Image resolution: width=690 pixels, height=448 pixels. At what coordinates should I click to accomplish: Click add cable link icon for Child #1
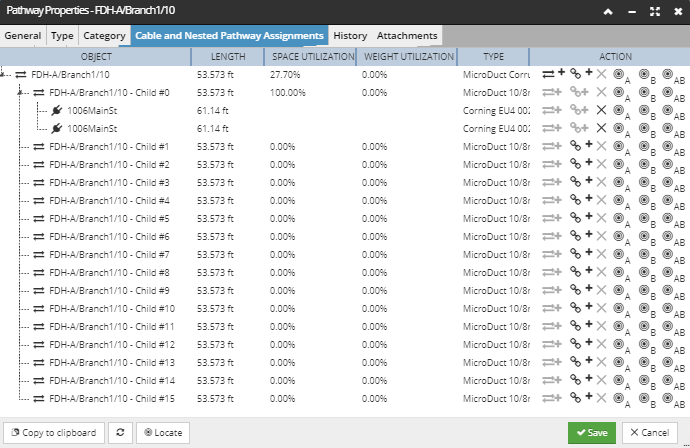pyautogui.click(x=579, y=146)
